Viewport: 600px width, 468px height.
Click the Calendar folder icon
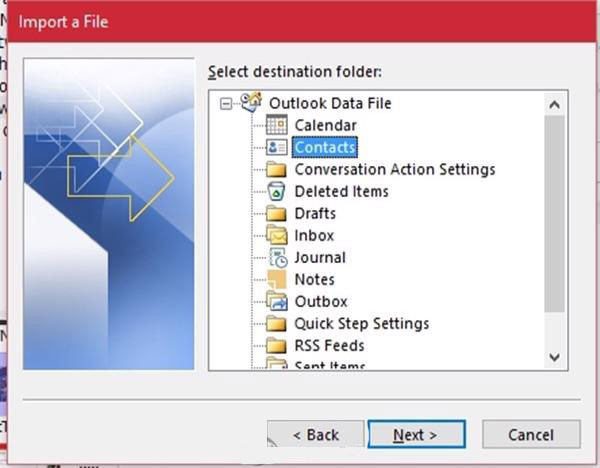tap(277, 125)
